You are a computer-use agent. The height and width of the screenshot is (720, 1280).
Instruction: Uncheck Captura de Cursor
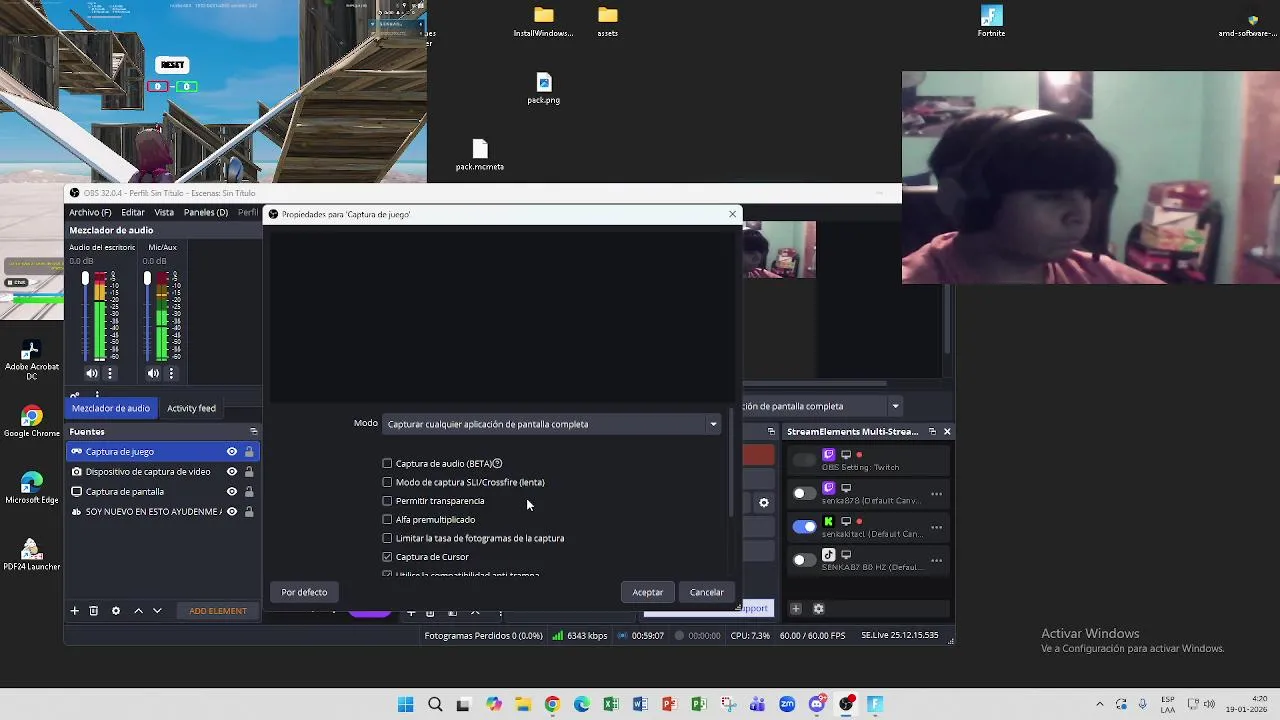pyautogui.click(x=387, y=557)
